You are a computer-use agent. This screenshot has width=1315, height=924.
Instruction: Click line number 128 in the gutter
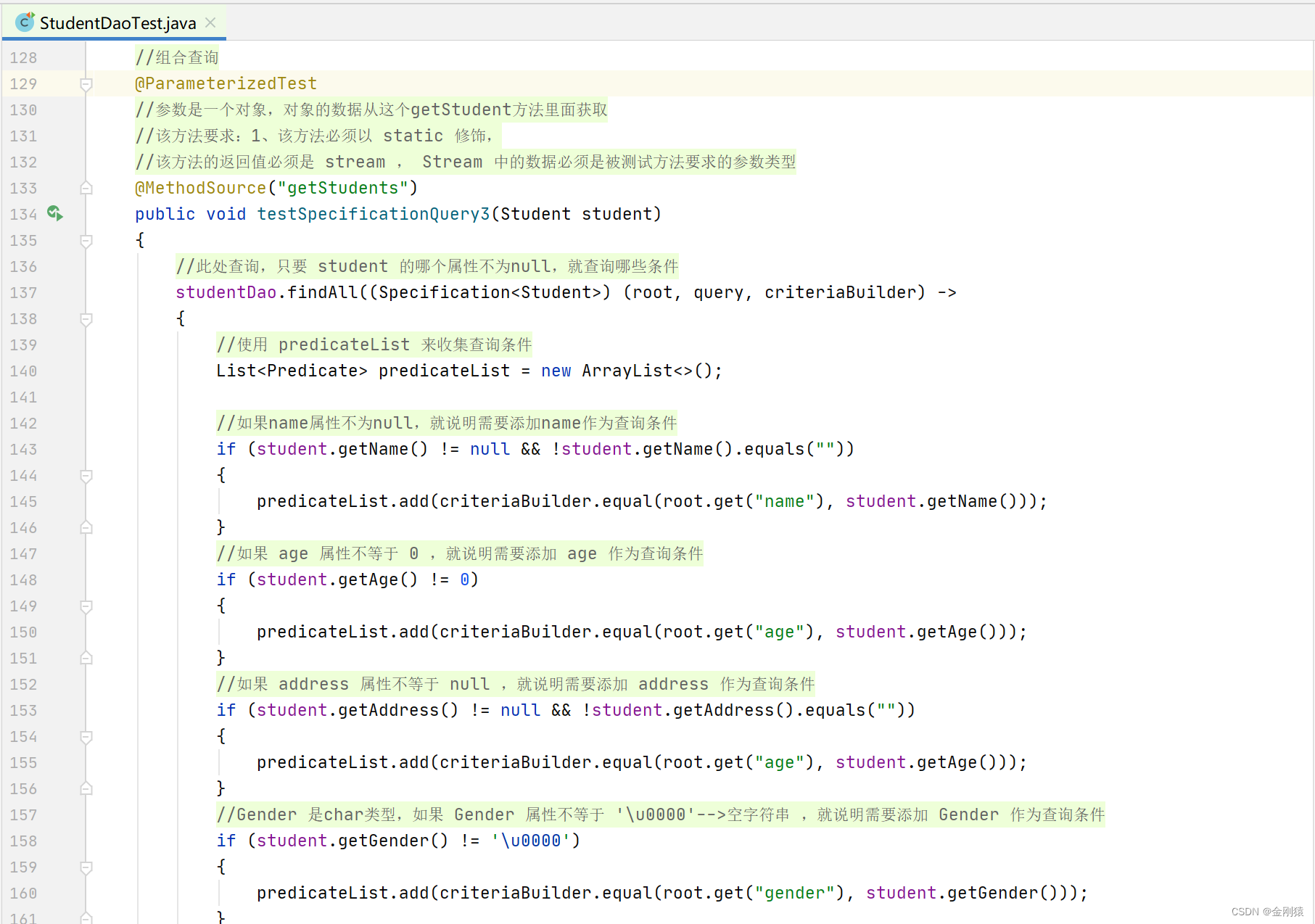pyautogui.click(x=23, y=58)
